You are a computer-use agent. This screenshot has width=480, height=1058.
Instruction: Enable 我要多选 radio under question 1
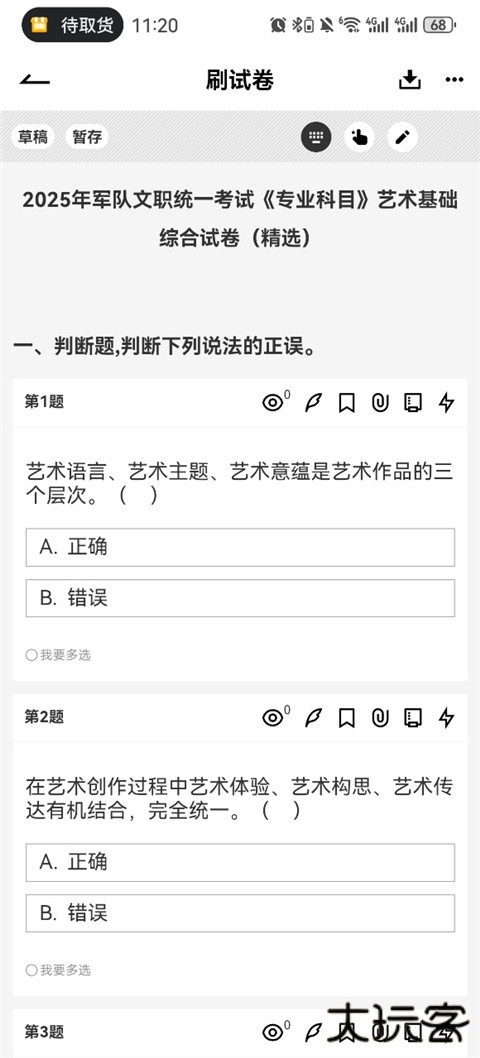[x=58, y=655]
